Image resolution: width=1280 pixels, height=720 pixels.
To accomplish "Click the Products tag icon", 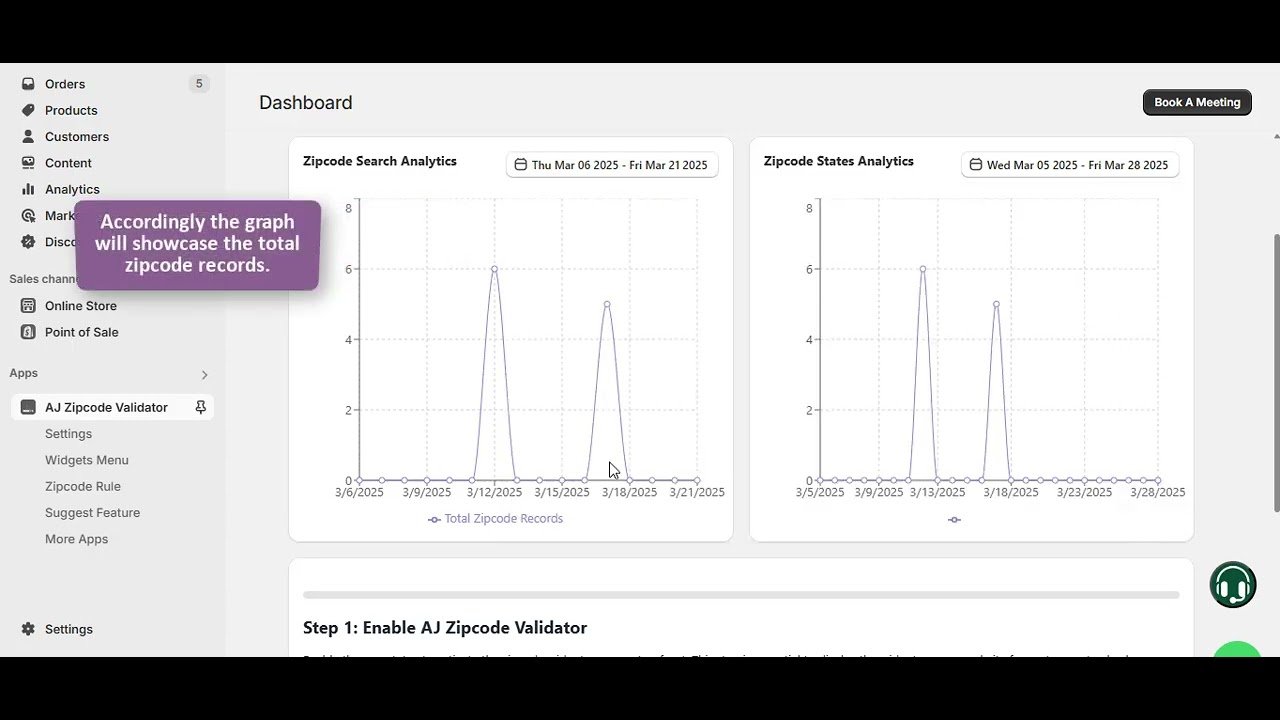I will tap(28, 110).
